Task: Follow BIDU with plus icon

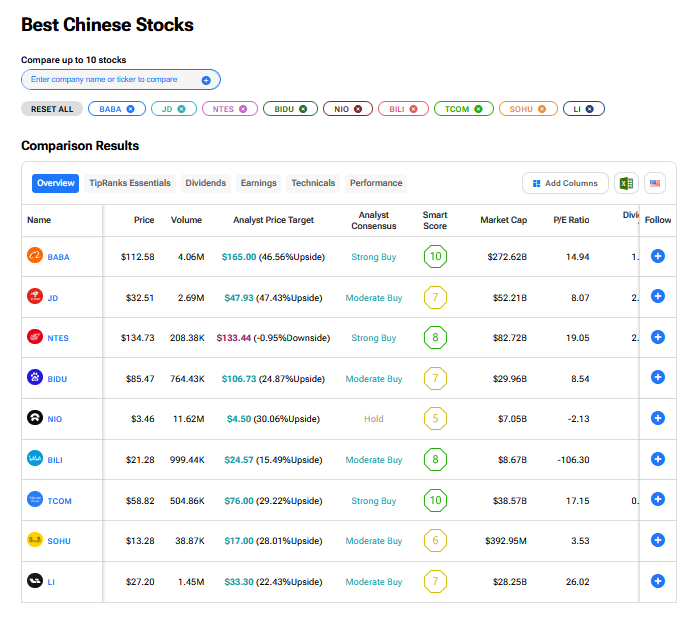Action: pyautogui.click(x=658, y=377)
